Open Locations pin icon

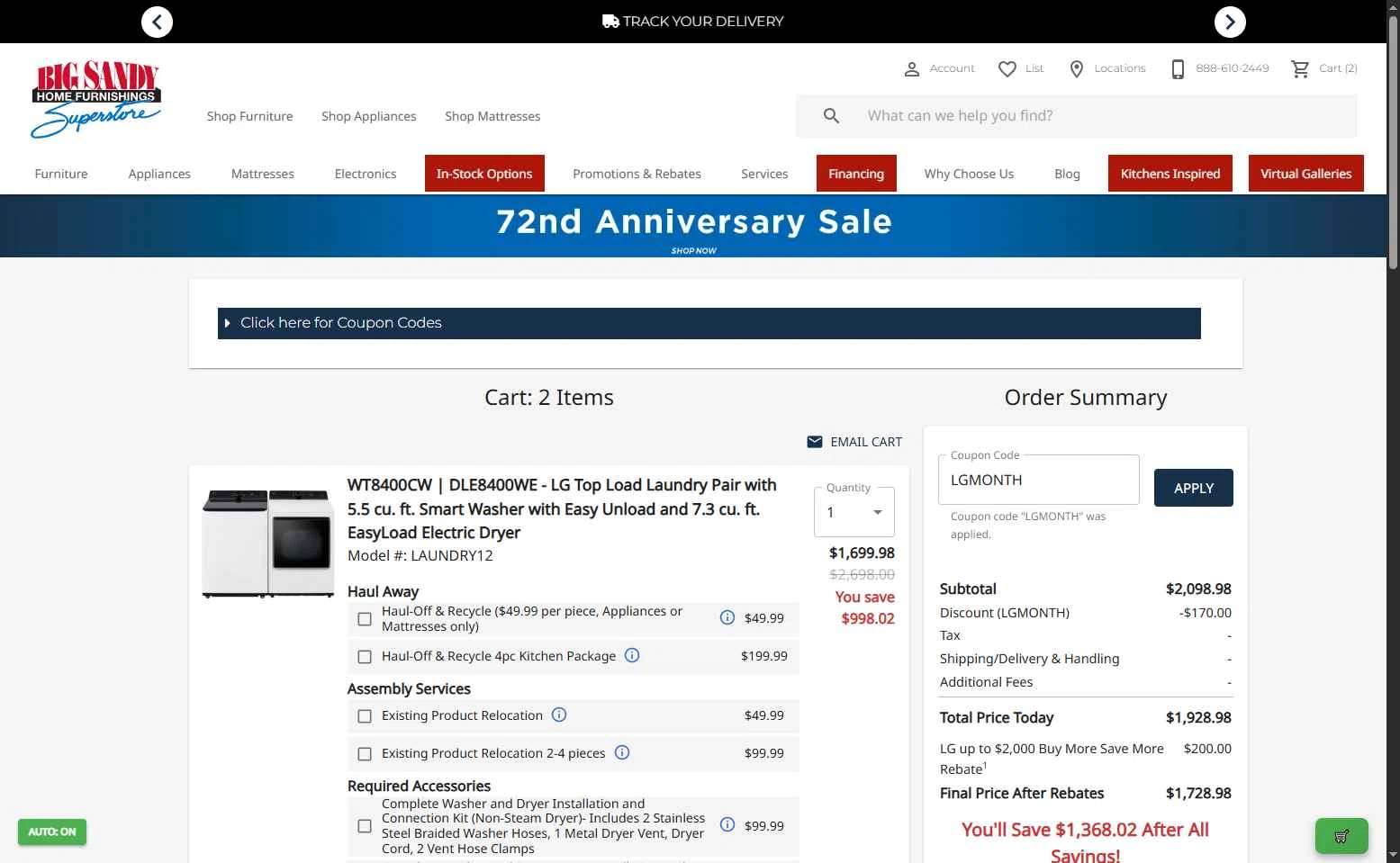(x=1076, y=68)
